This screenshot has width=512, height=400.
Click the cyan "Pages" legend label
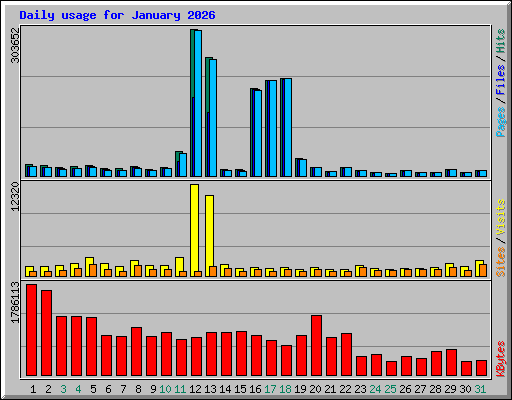pyautogui.click(x=501, y=122)
